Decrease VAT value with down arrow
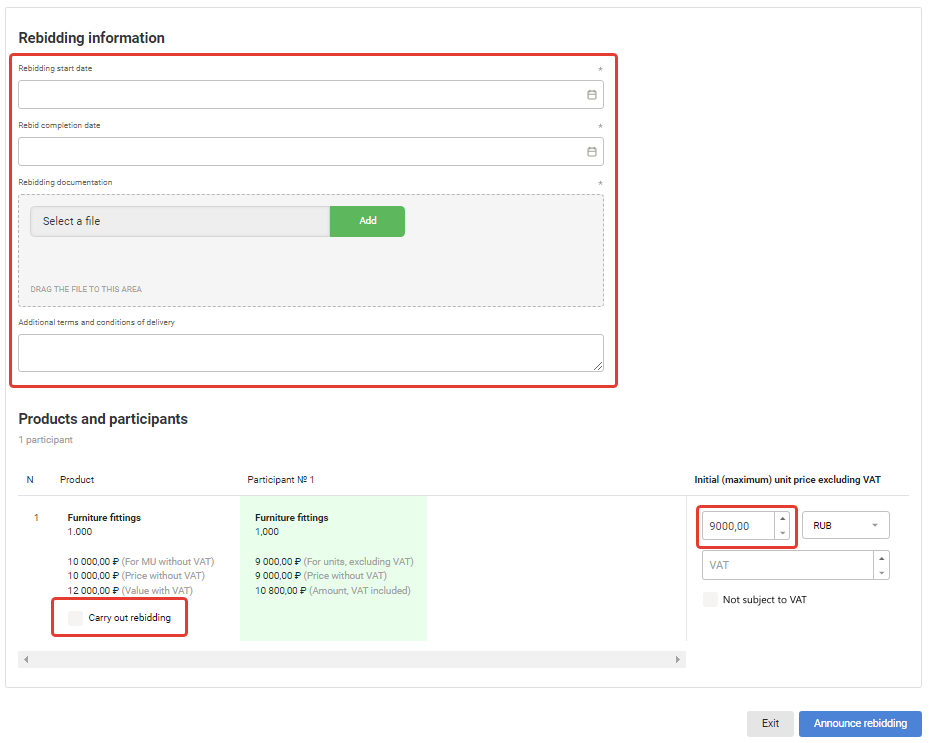This screenshot has height=743, width=929. (882, 572)
